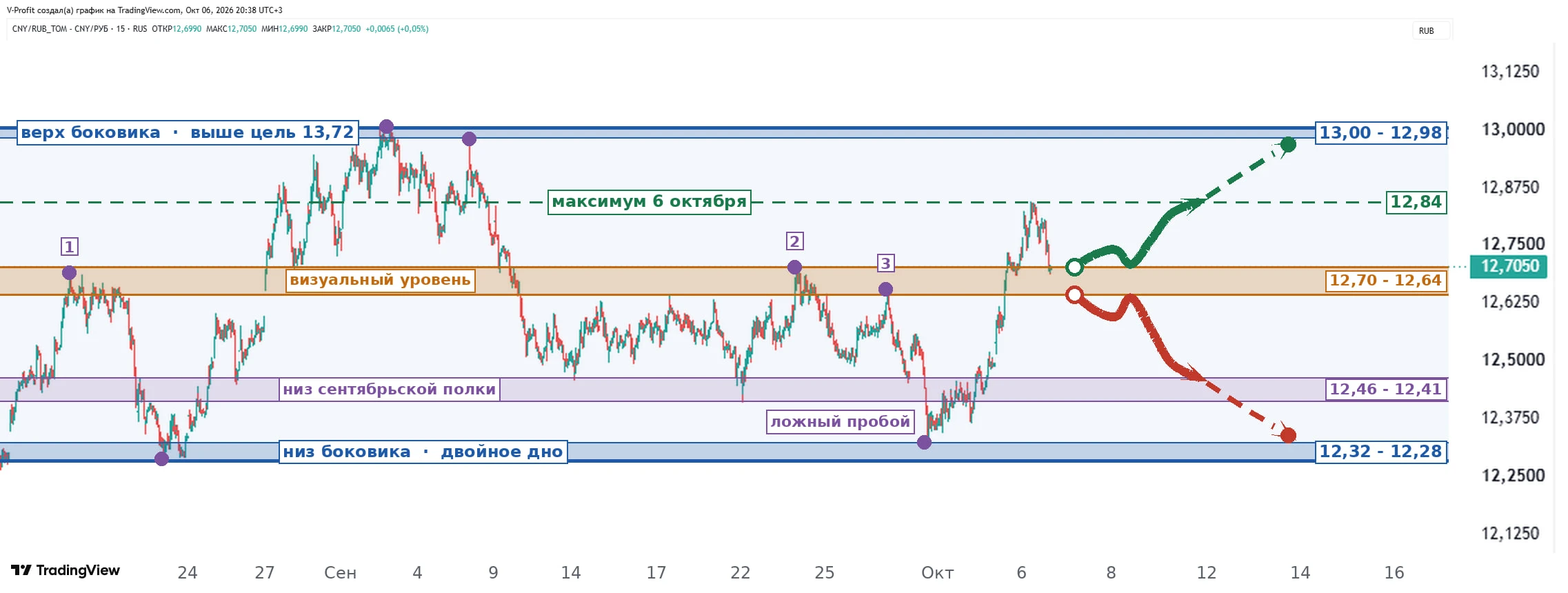Select the 'низ боковика · двойное дно' label

pos(423,452)
